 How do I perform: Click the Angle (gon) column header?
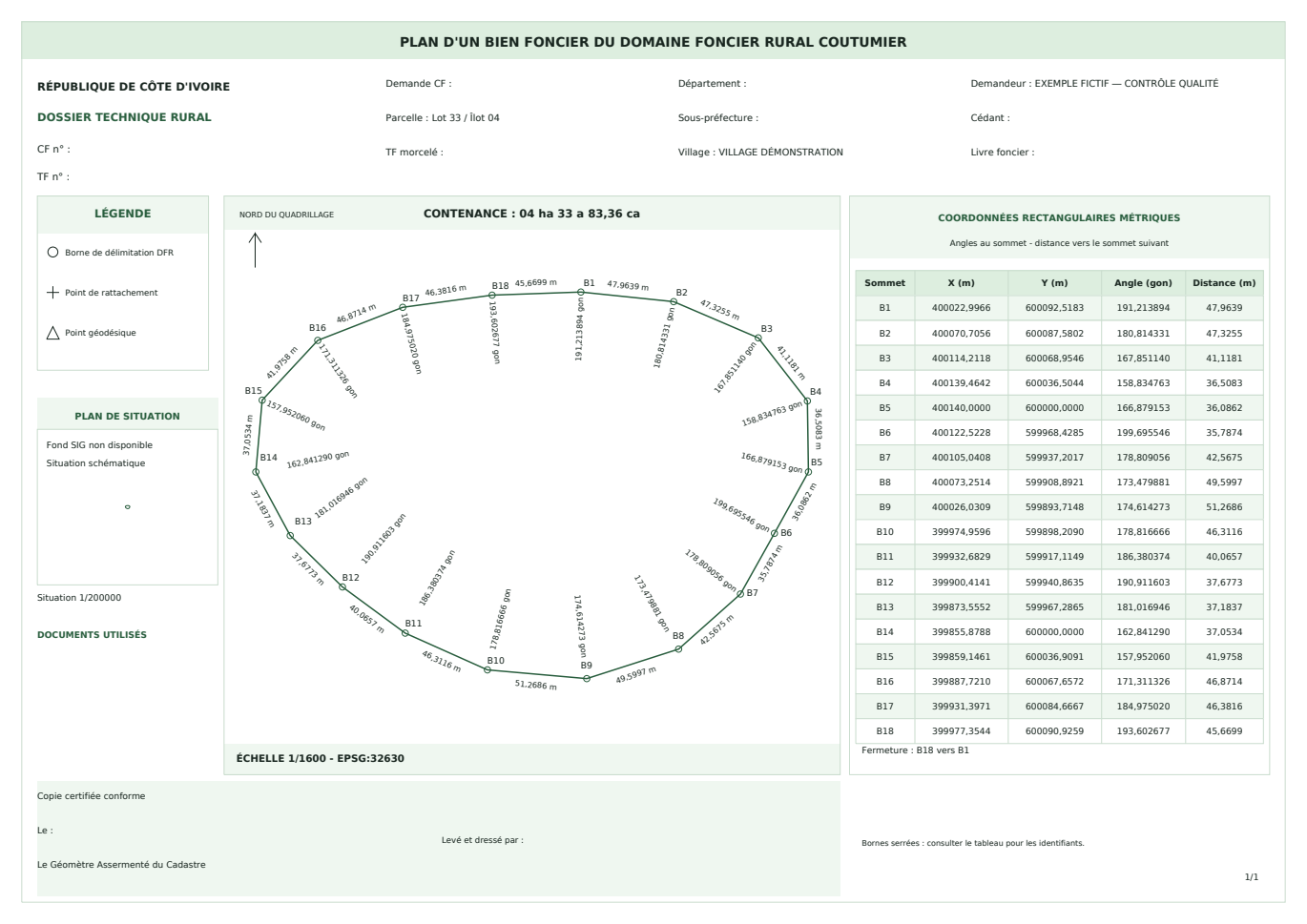(1143, 283)
